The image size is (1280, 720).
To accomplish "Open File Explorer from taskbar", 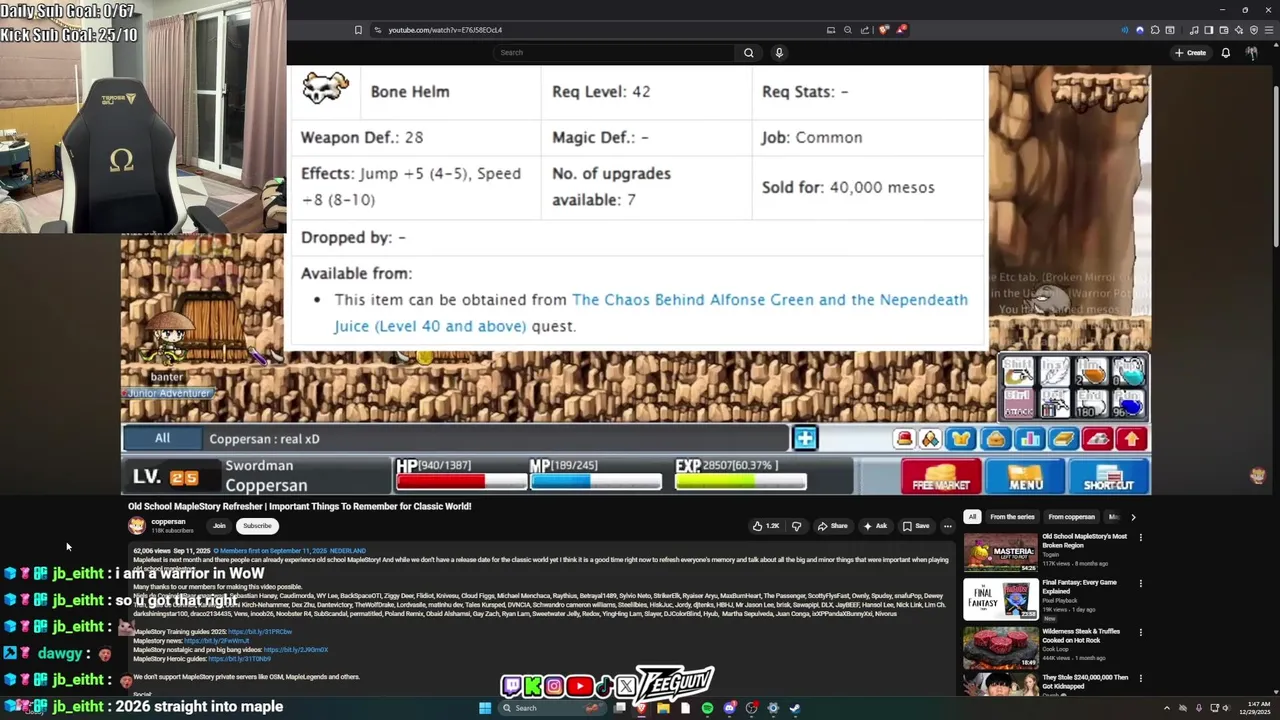I will tap(663, 708).
